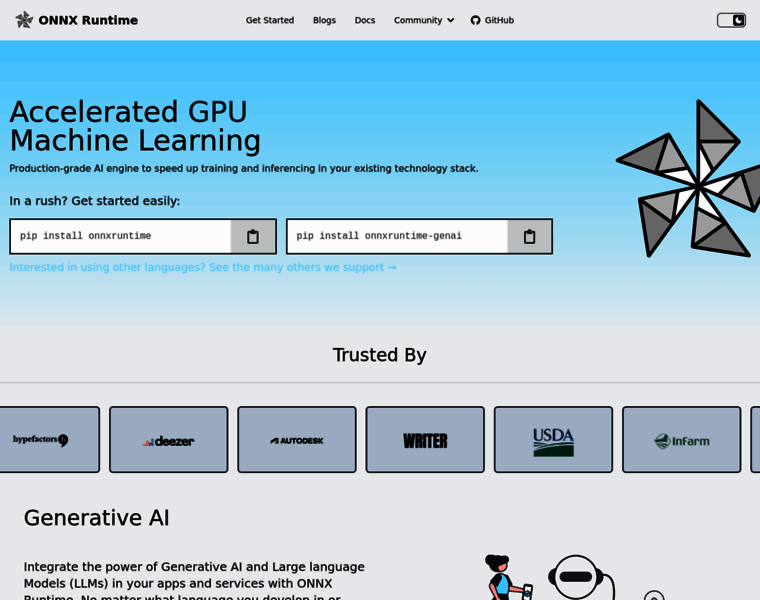Open the Get Started menu item
This screenshot has height=600, width=760.
point(269,20)
